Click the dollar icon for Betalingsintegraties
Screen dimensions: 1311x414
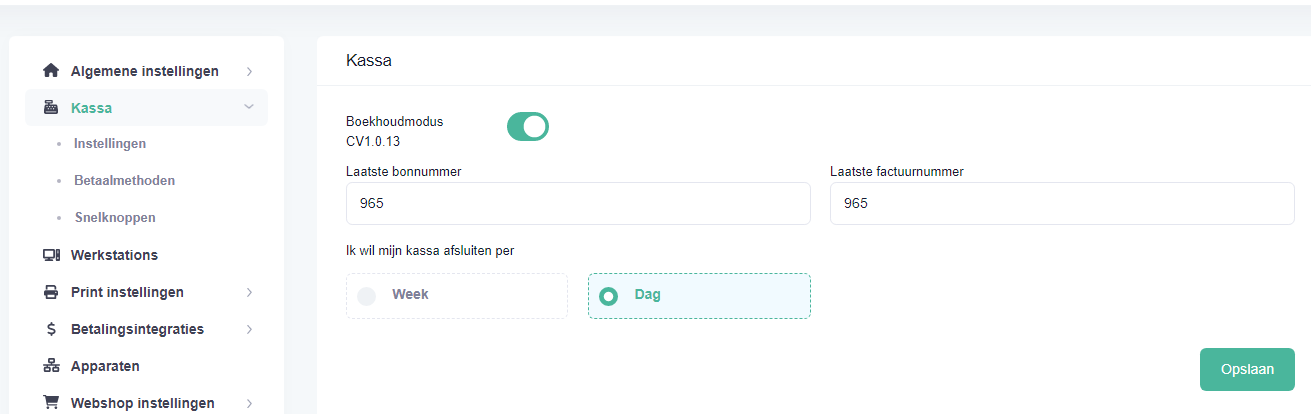point(51,329)
